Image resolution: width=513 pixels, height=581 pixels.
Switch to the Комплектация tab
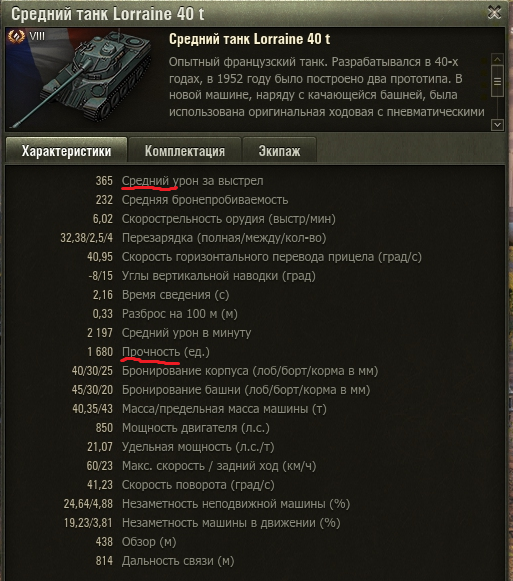pyautogui.click(x=185, y=150)
